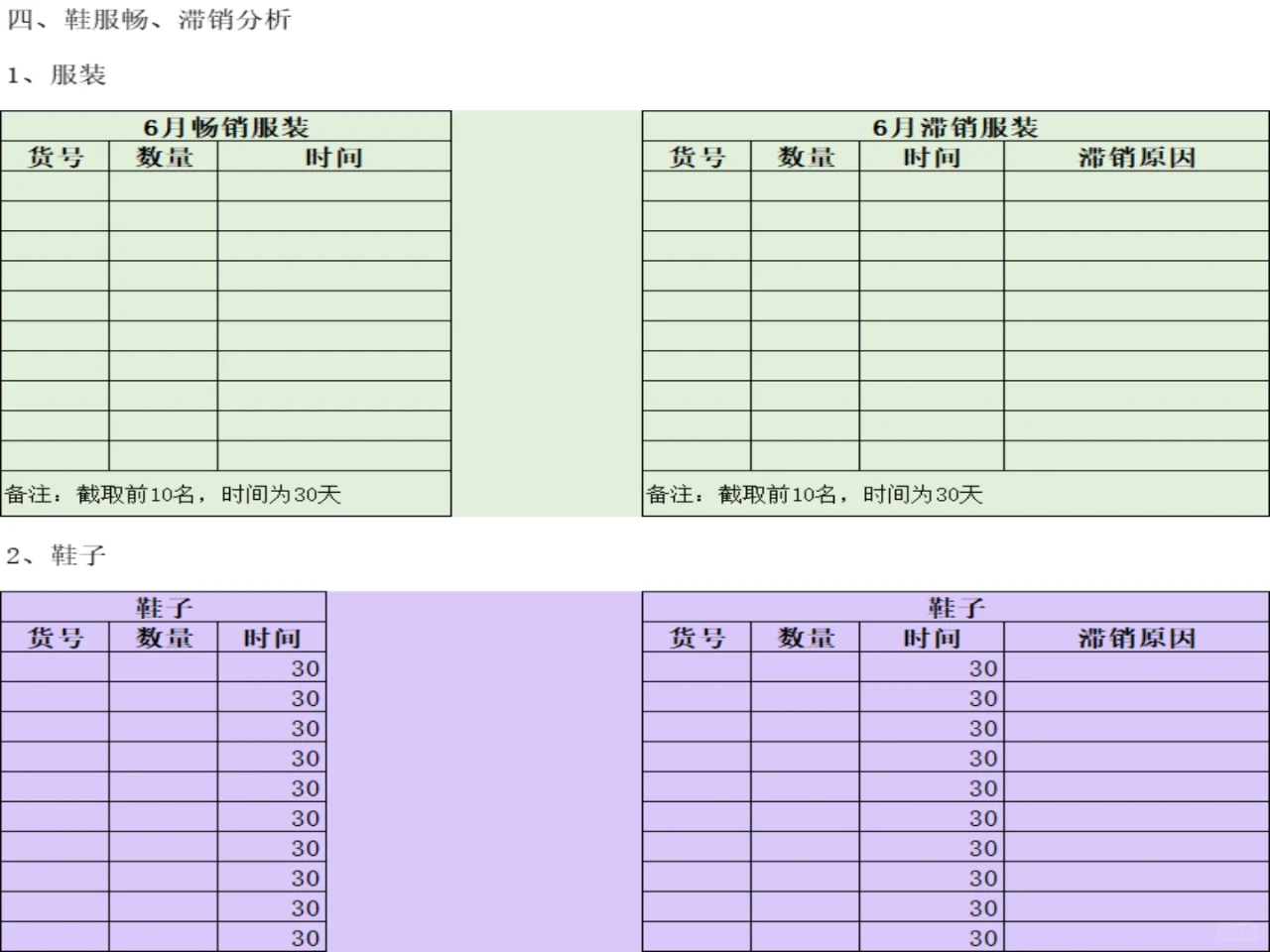This screenshot has height=952, width=1270.
Task: Click first empty 货号 cell in left 鞋子 table
Action: 55,667
